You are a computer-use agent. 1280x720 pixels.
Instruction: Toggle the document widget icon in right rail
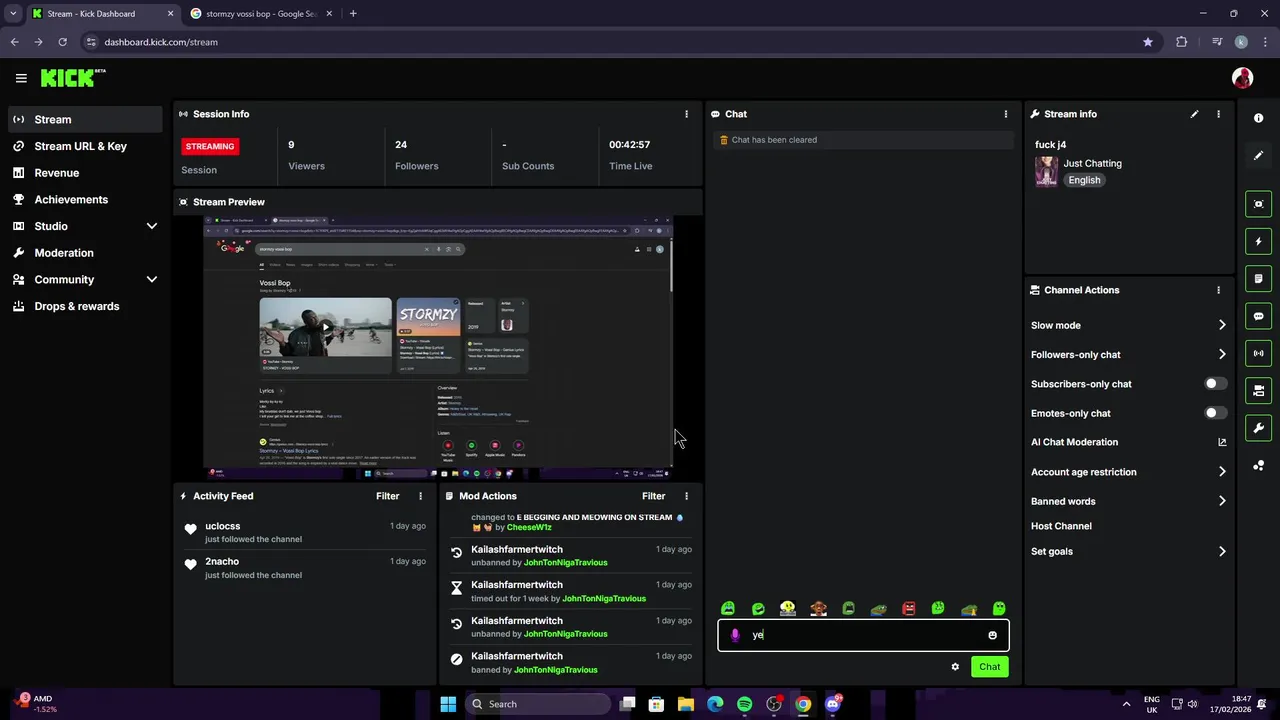pos(1258,279)
